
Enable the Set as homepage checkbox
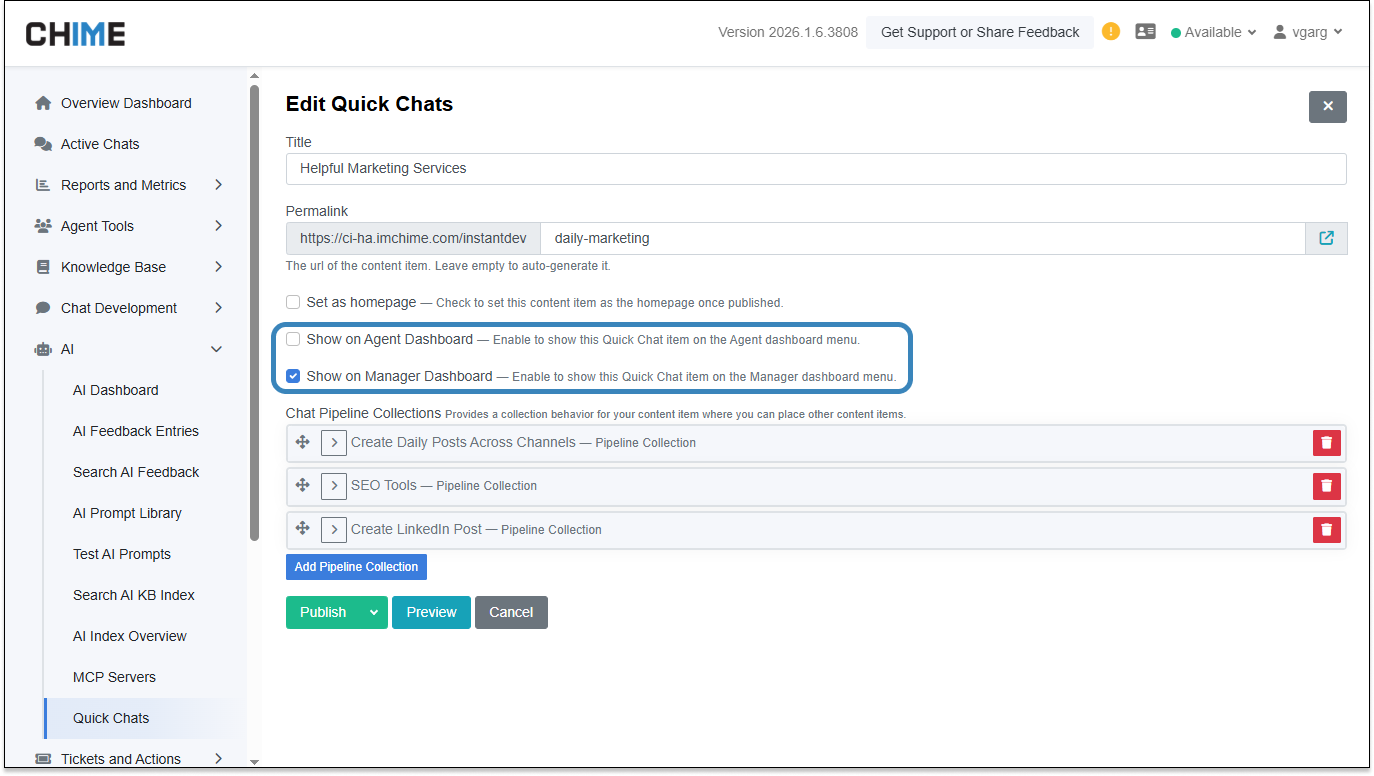click(x=293, y=302)
